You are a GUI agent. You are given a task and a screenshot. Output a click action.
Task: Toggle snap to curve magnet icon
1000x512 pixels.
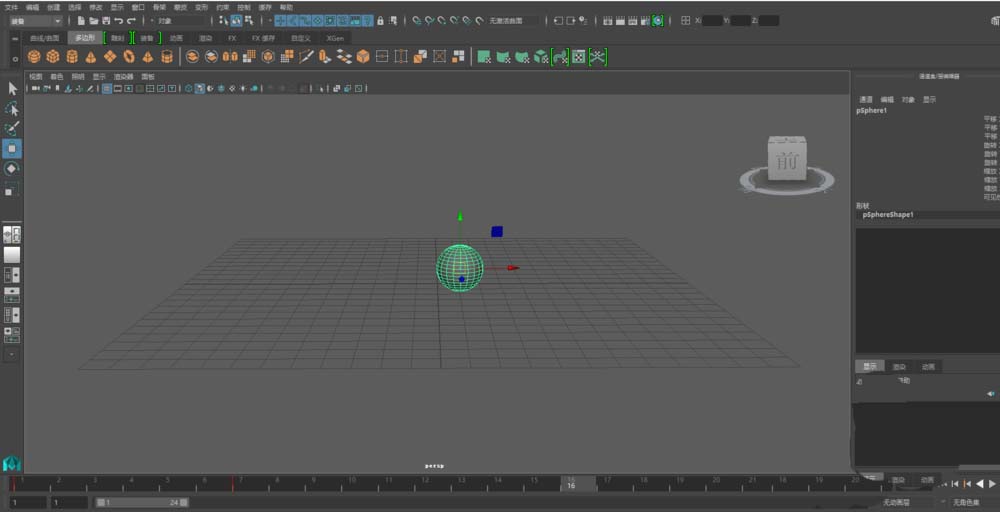[430, 21]
